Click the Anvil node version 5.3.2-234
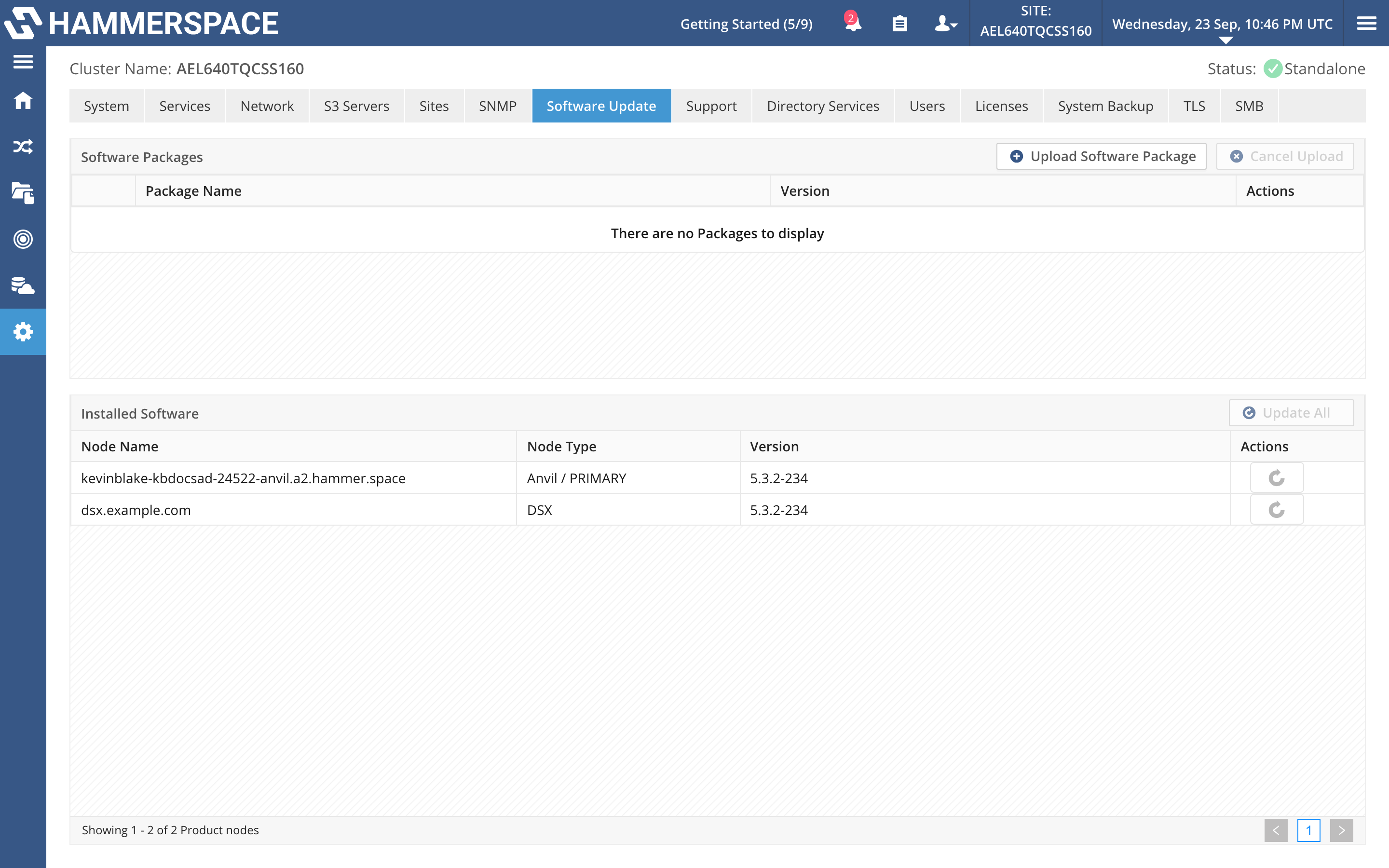The width and height of the screenshot is (1389, 868). point(778,477)
